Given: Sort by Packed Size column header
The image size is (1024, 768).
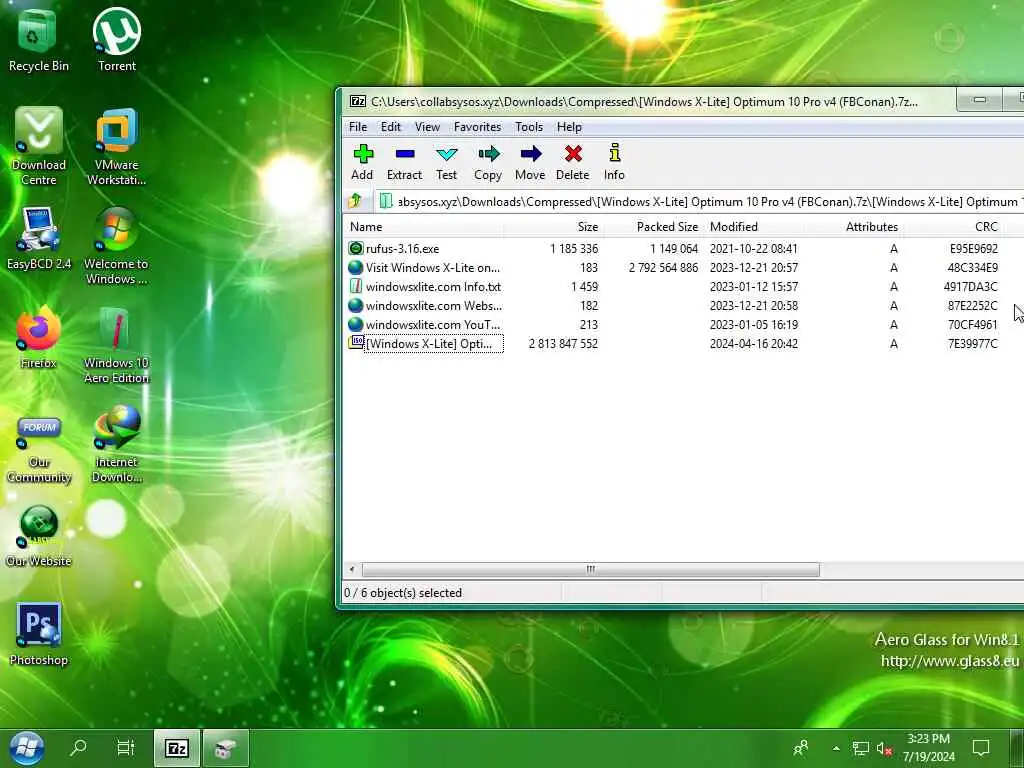Looking at the screenshot, I should (x=653, y=227).
